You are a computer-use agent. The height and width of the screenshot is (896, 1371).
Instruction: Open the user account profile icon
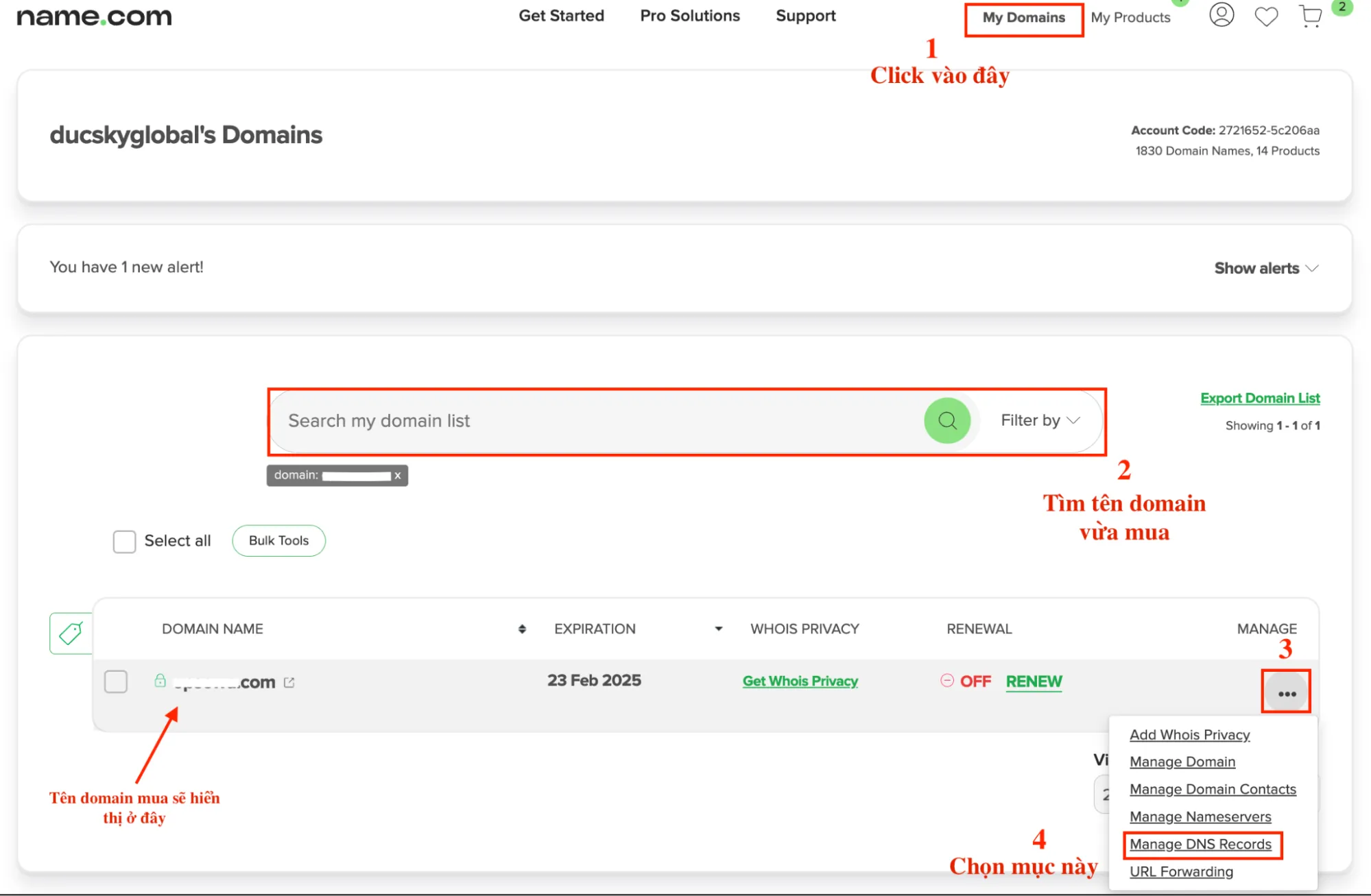(x=1221, y=15)
